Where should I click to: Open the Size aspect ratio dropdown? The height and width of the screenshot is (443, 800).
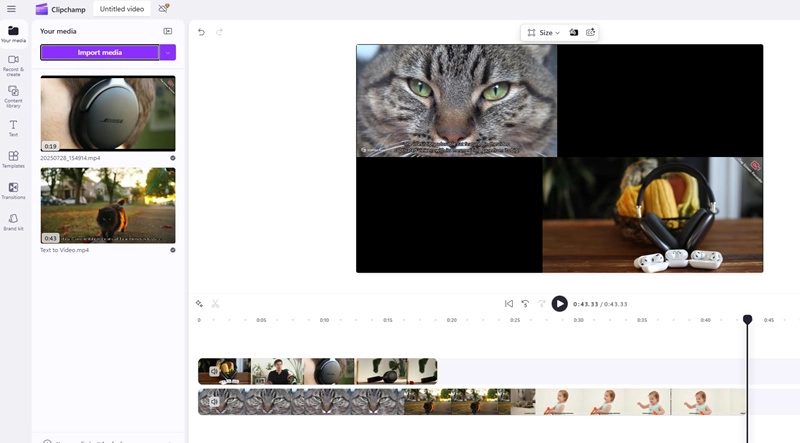pos(543,32)
